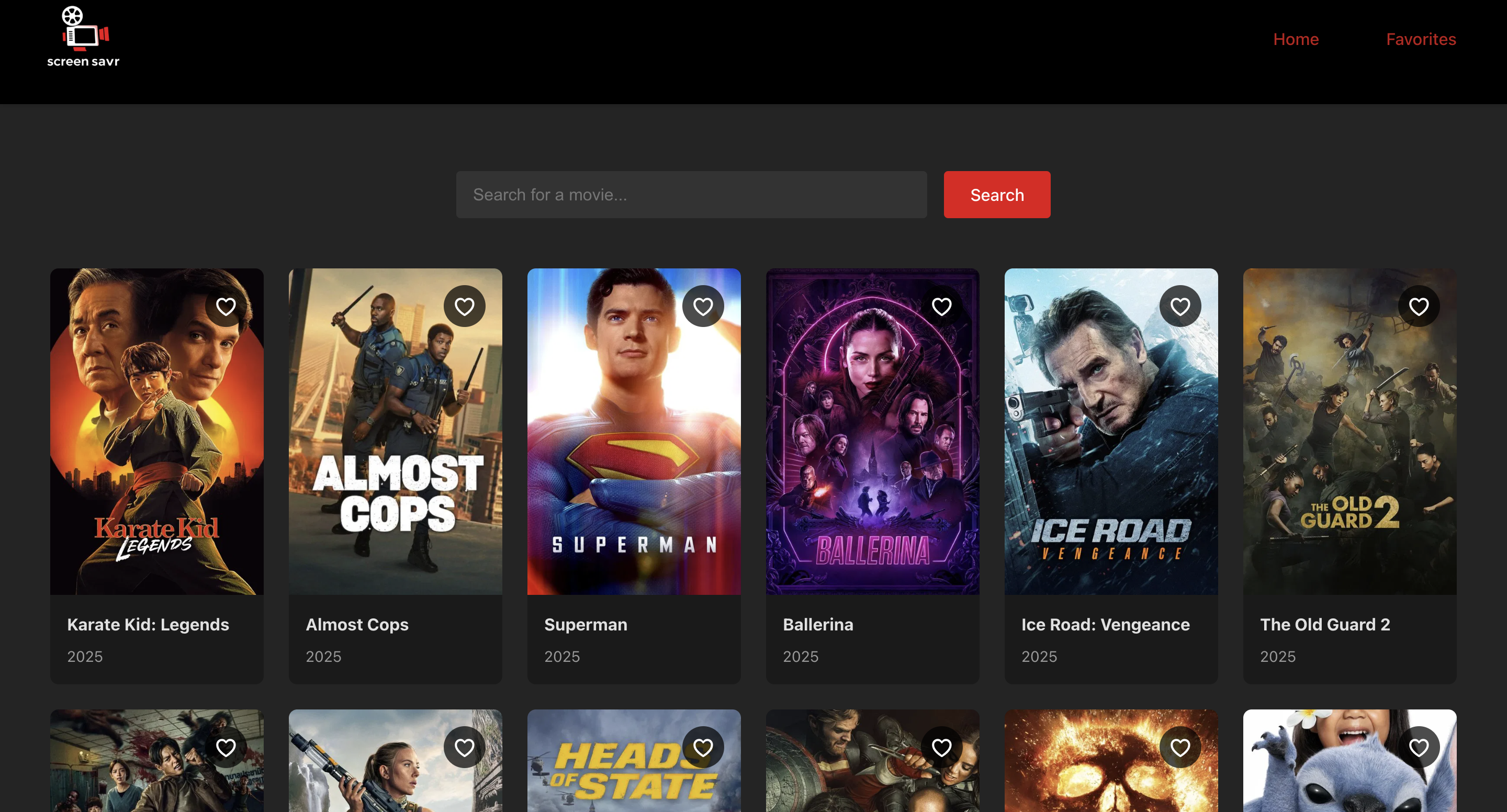Click the movie search input field

click(691, 194)
